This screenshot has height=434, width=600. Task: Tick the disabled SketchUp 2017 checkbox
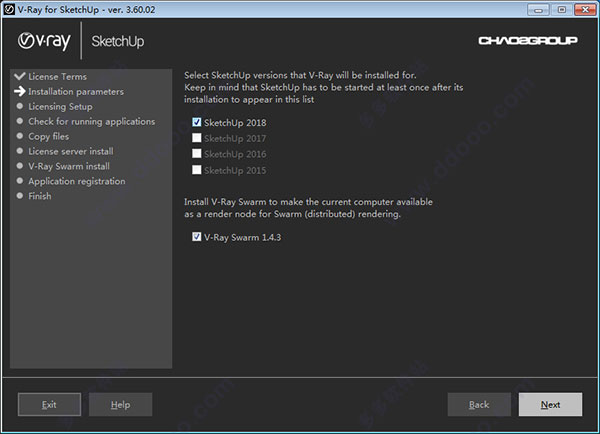(197, 138)
